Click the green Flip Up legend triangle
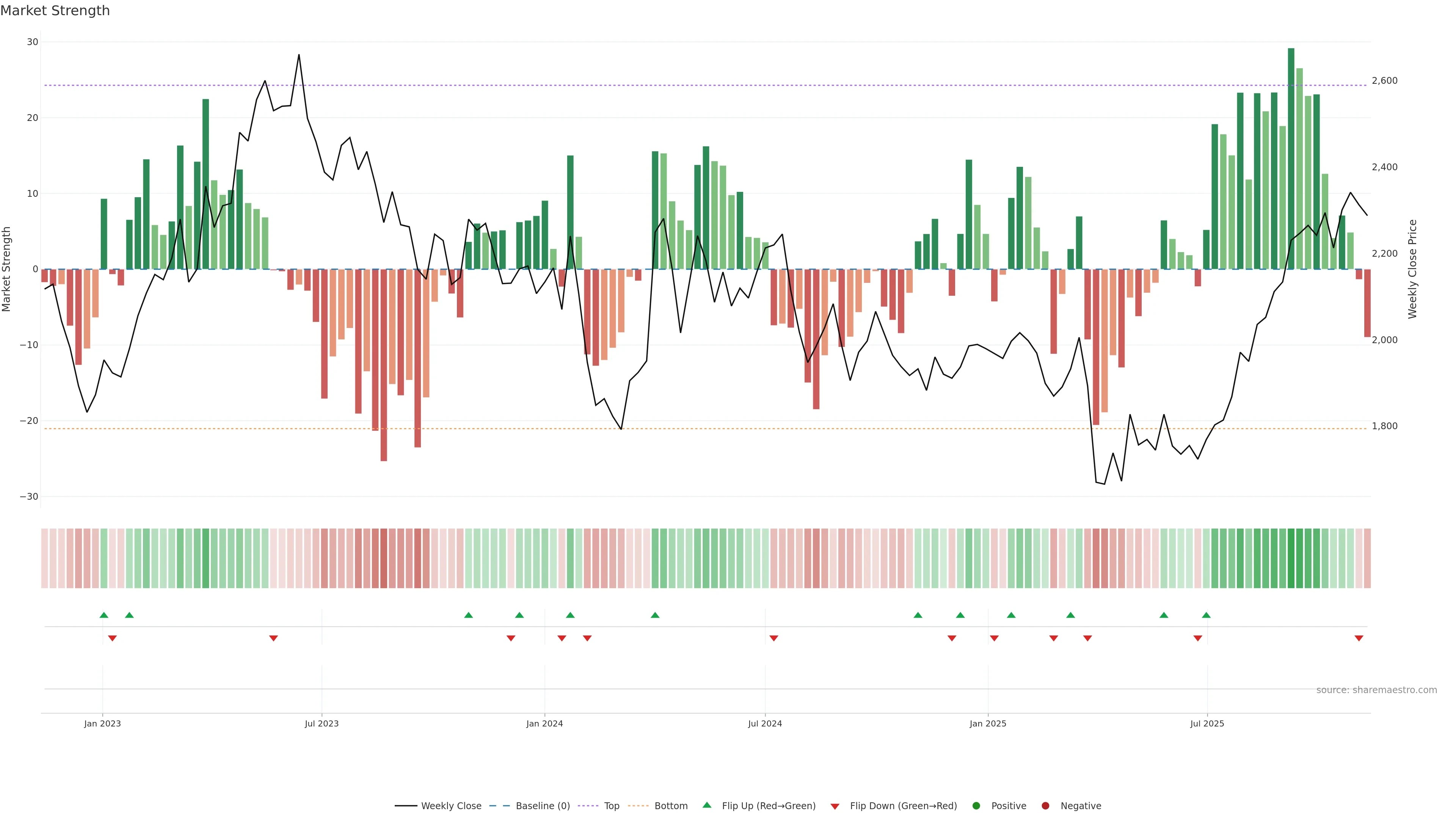Image resolution: width=1456 pixels, height=819 pixels. pos(706,805)
